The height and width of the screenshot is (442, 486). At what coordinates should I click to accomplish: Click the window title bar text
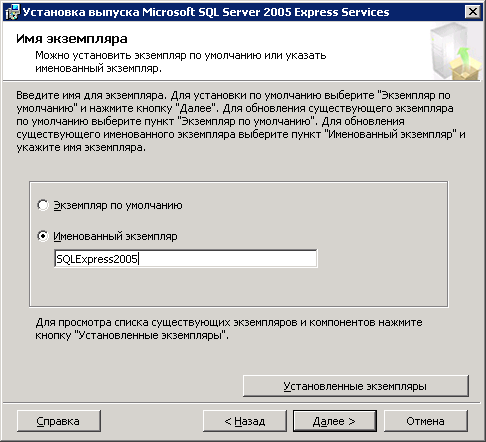206,12
